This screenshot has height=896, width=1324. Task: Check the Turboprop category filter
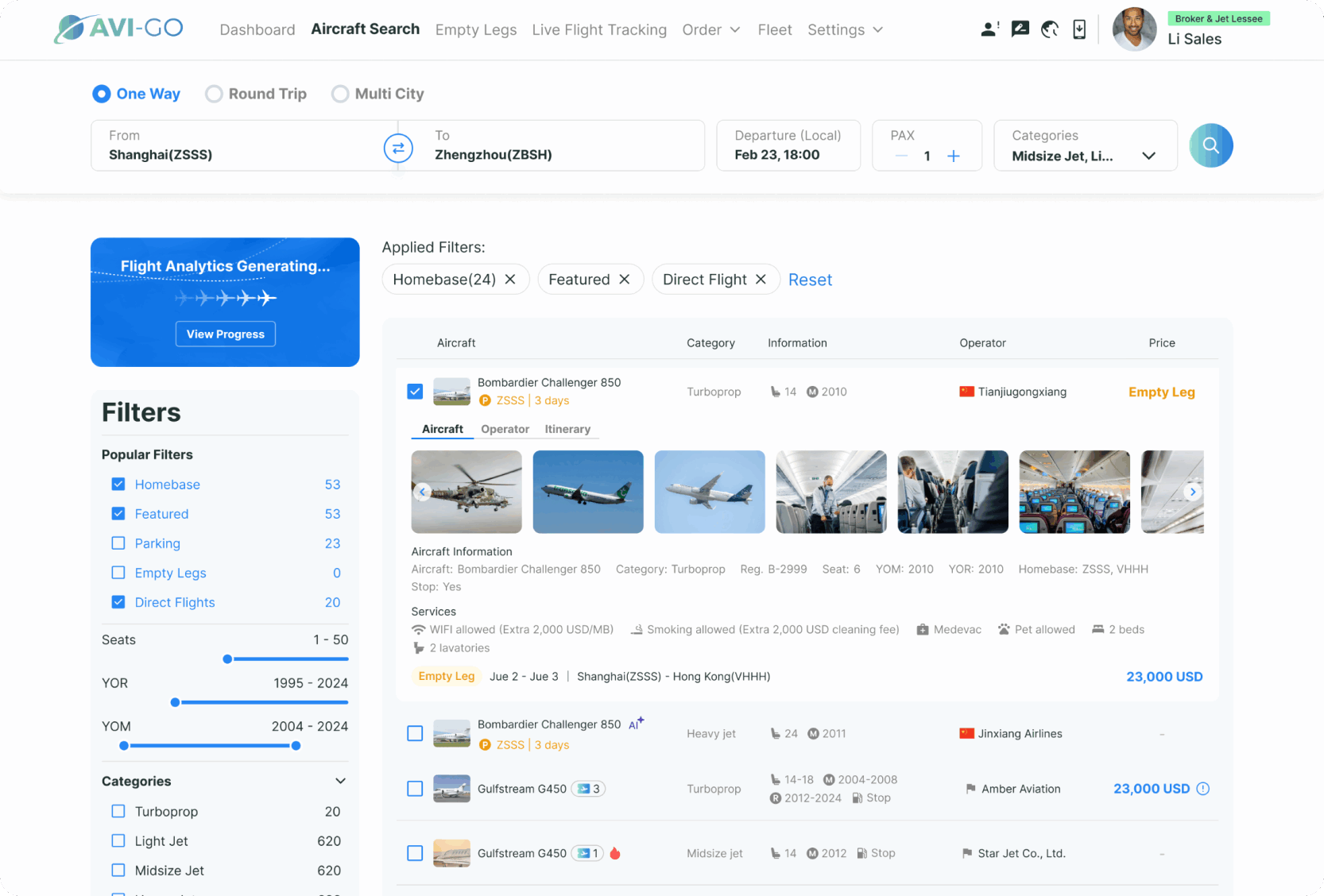(x=118, y=811)
